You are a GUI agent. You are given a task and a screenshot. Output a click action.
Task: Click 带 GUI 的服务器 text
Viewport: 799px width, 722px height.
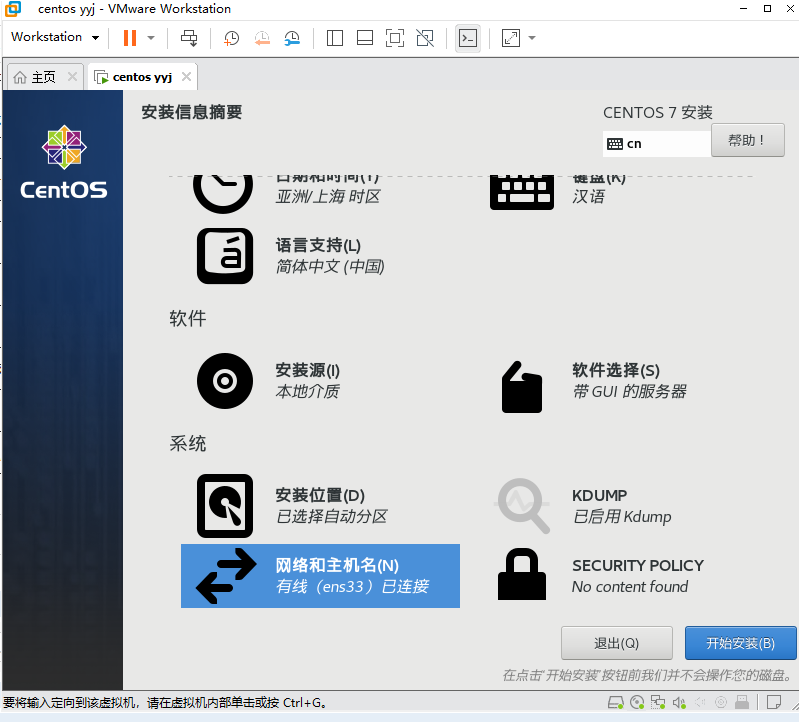(x=629, y=391)
